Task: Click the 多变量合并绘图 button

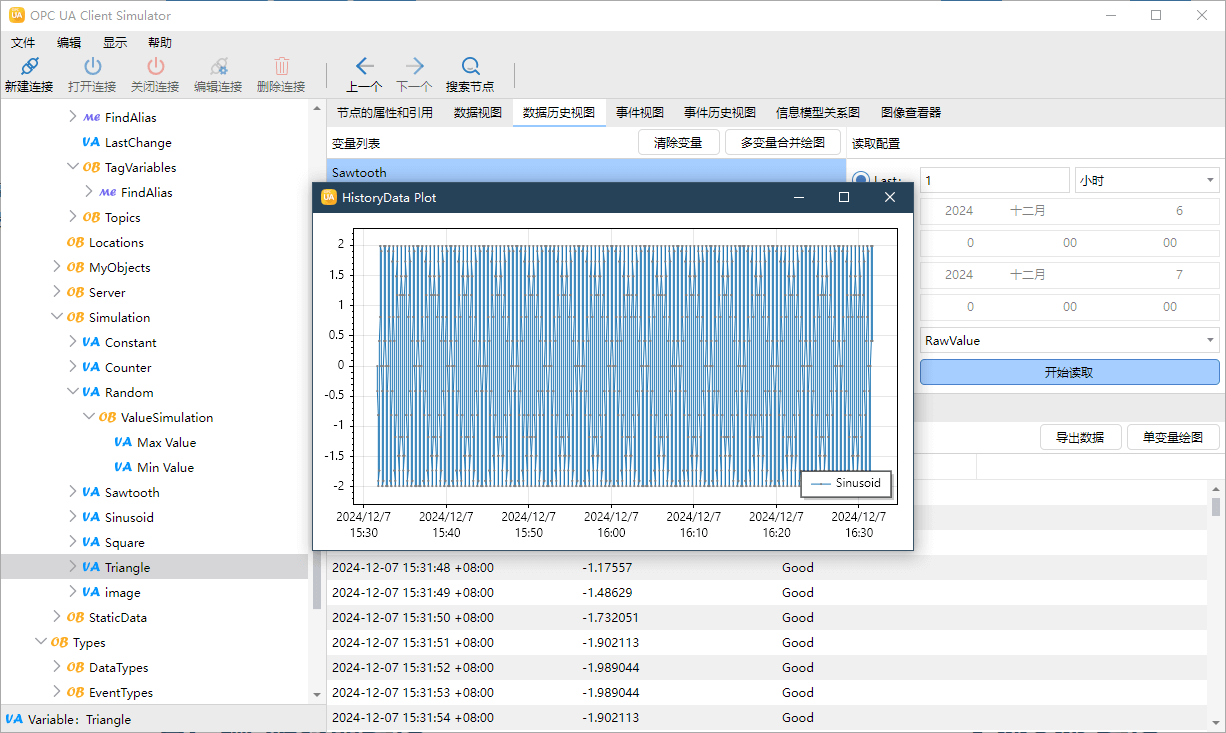Action: pos(782,143)
